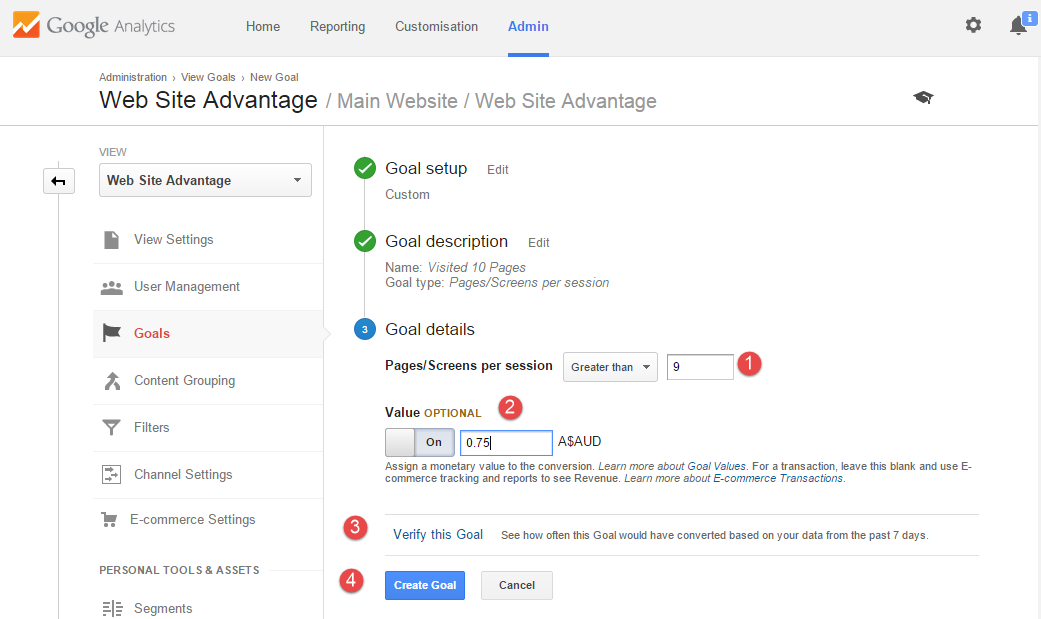Click the Verify this Goal link

(438, 535)
